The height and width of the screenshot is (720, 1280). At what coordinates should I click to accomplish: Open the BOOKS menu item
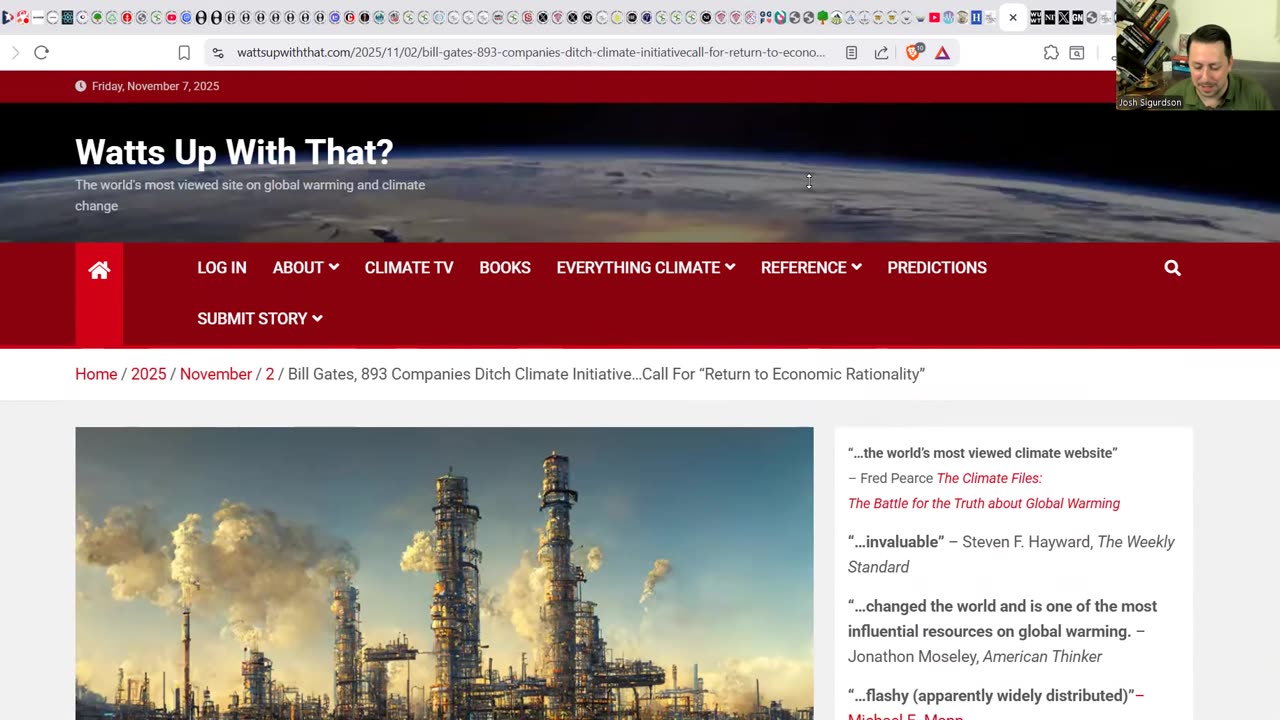[505, 268]
